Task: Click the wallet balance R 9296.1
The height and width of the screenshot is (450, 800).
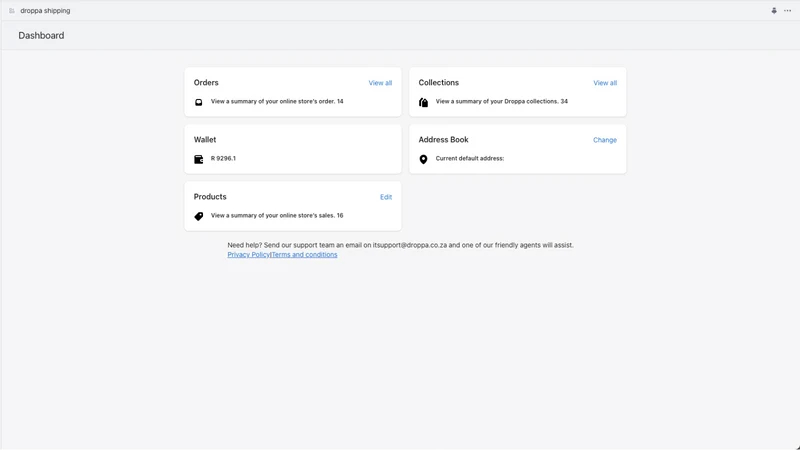Action: click(223, 159)
